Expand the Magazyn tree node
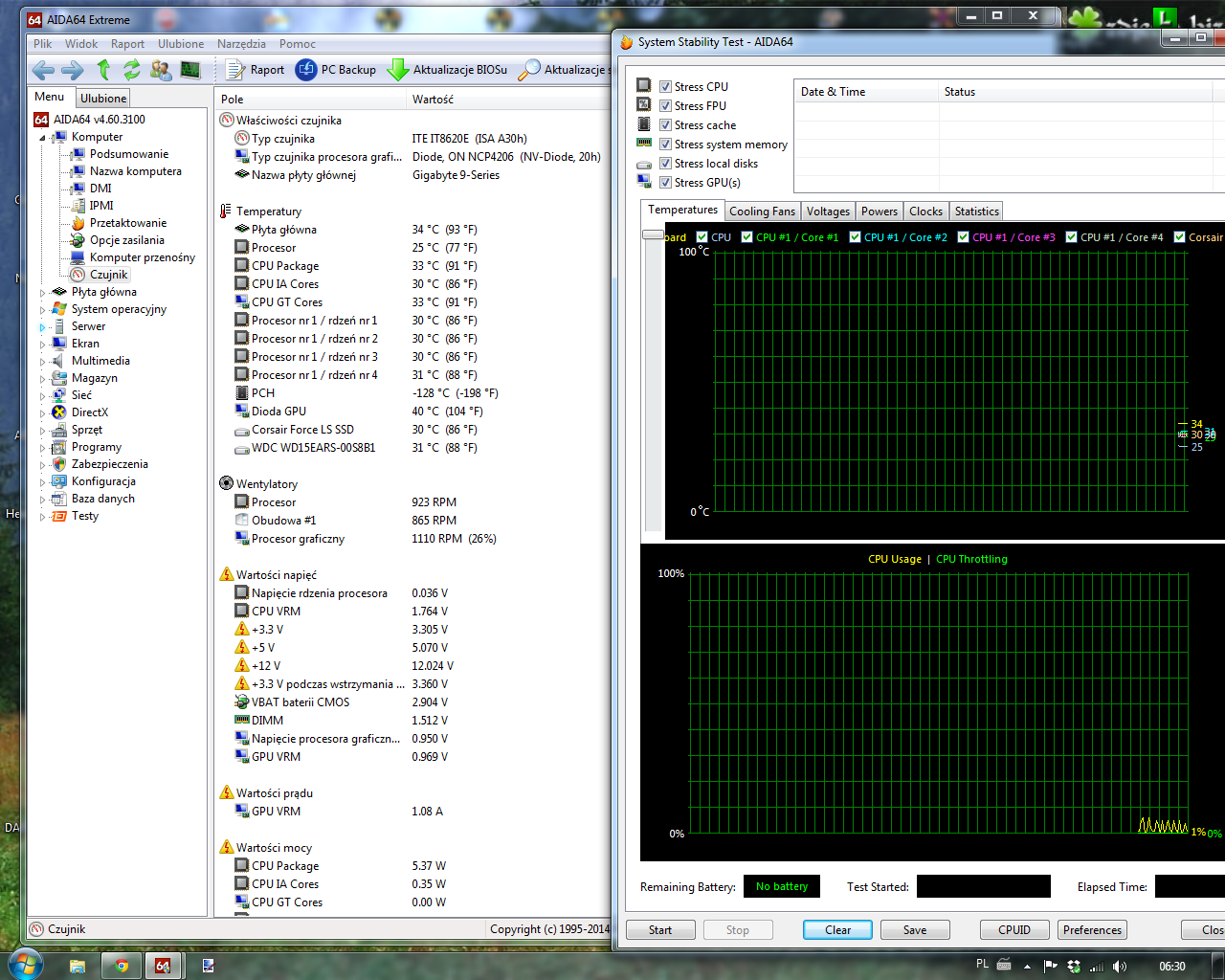This screenshot has height=980, width=1225. (42, 379)
